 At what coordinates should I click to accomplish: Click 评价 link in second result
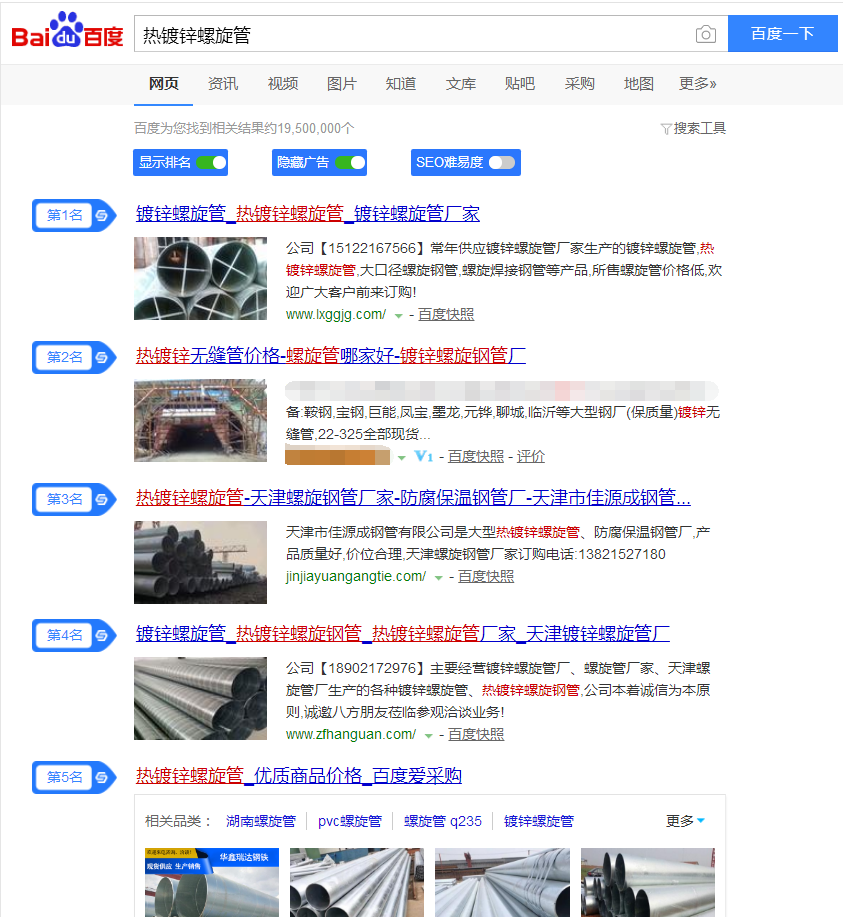pyautogui.click(x=531, y=457)
